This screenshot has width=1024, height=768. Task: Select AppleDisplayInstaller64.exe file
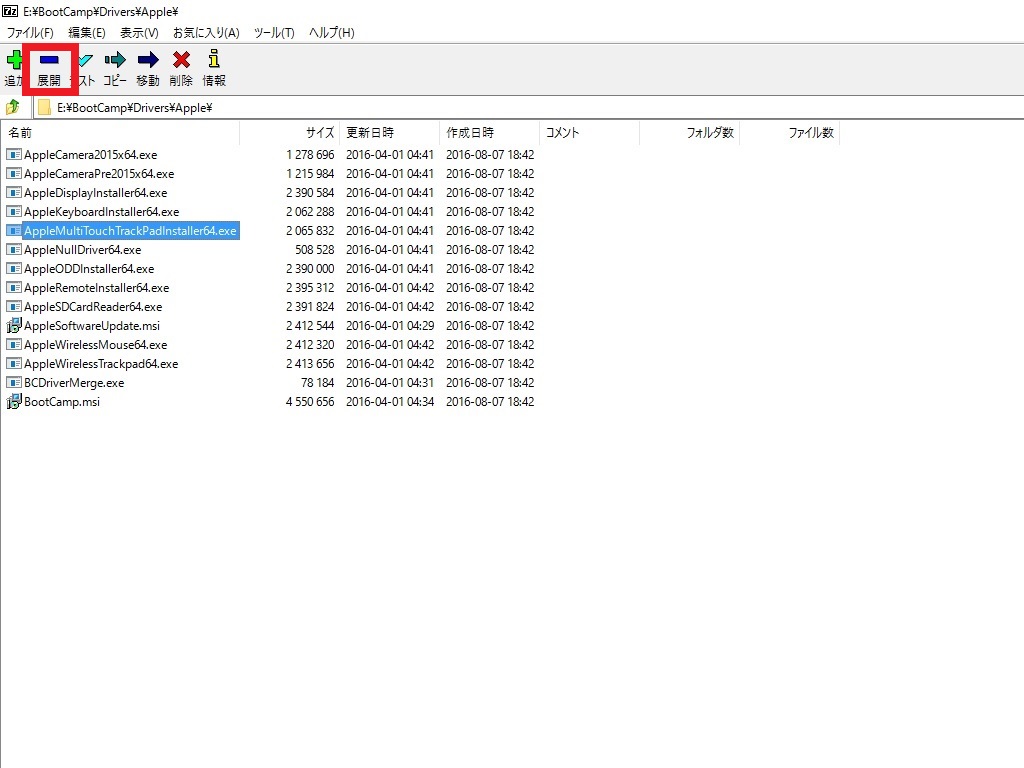point(96,193)
